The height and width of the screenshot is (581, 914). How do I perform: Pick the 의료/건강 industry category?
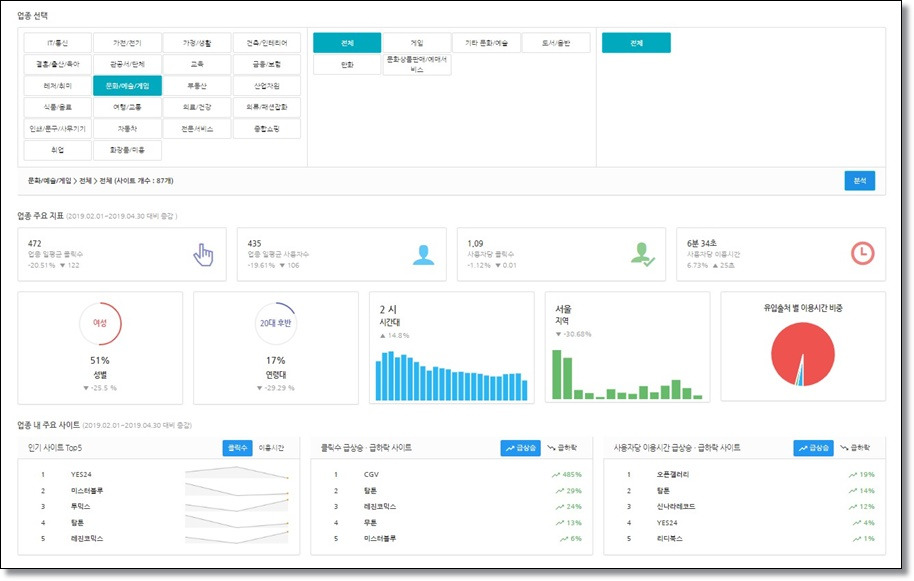click(197, 108)
